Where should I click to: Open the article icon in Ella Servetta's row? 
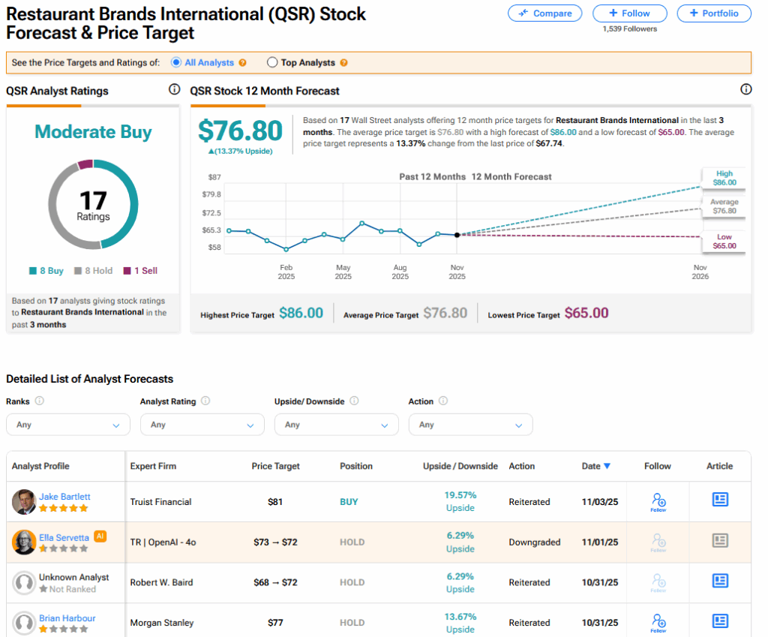(x=720, y=540)
